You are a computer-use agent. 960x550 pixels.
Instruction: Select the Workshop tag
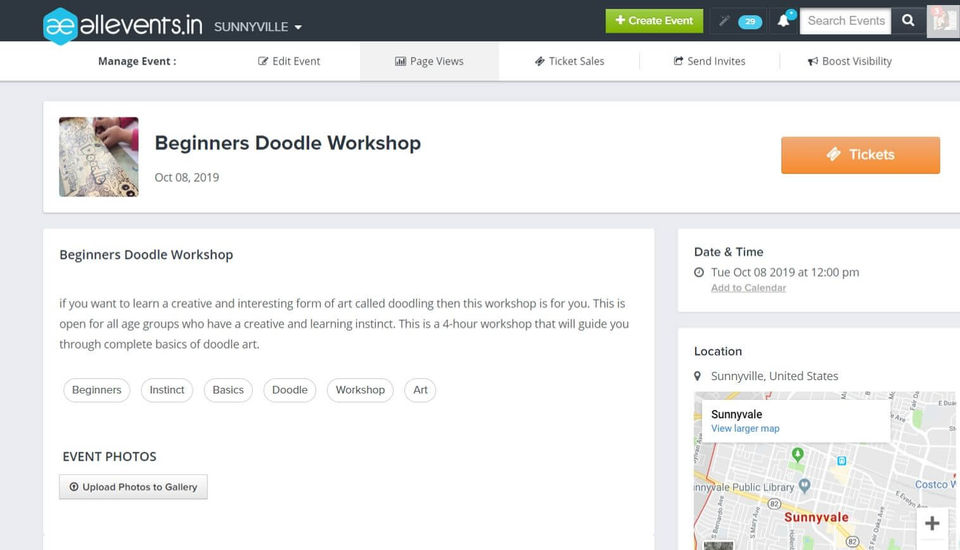point(360,390)
